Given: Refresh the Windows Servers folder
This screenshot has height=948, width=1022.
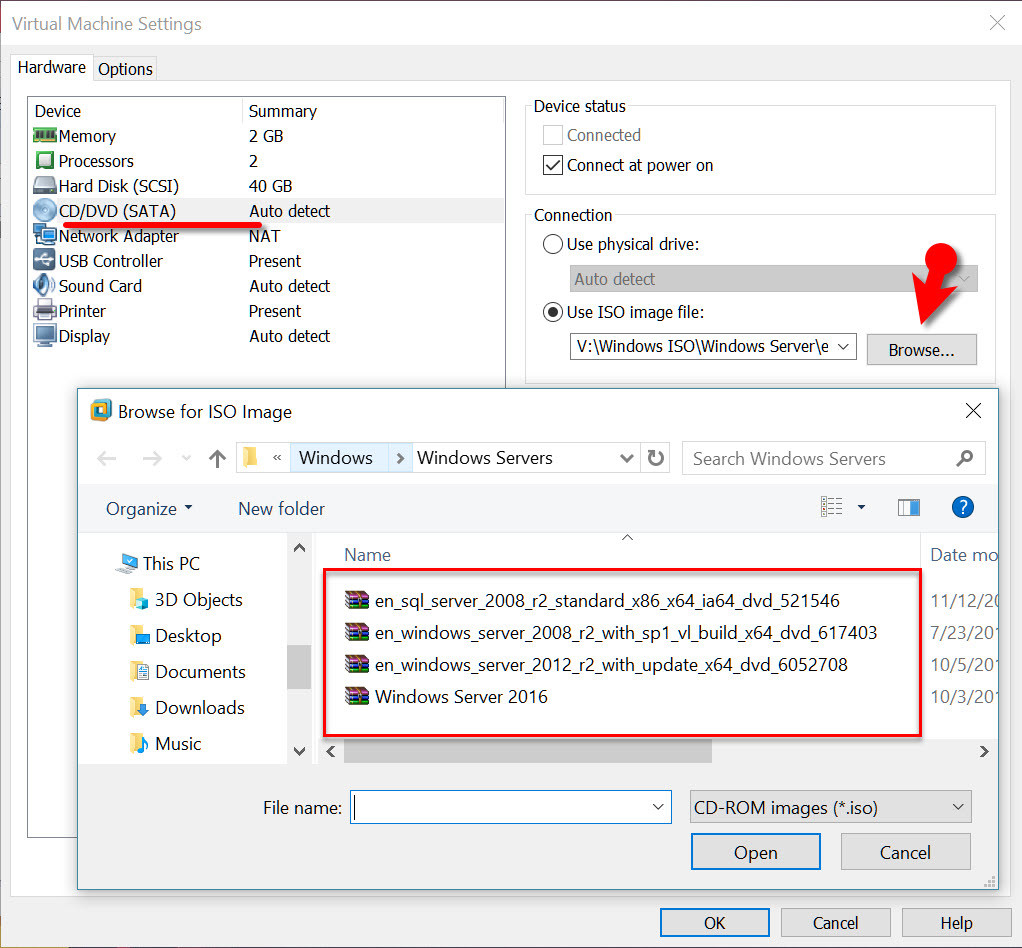Looking at the screenshot, I should (656, 458).
